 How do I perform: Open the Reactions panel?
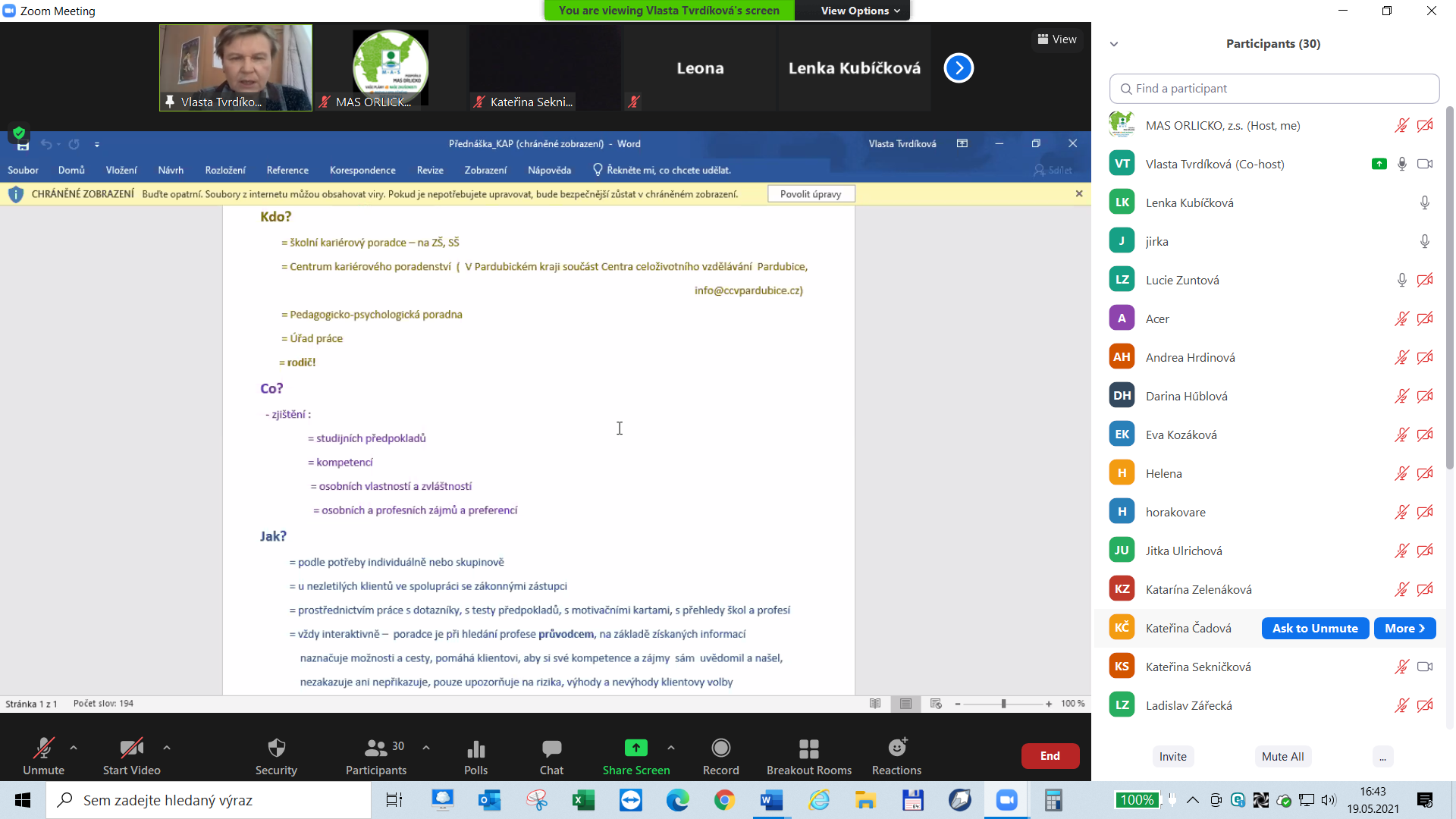click(x=896, y=755)
